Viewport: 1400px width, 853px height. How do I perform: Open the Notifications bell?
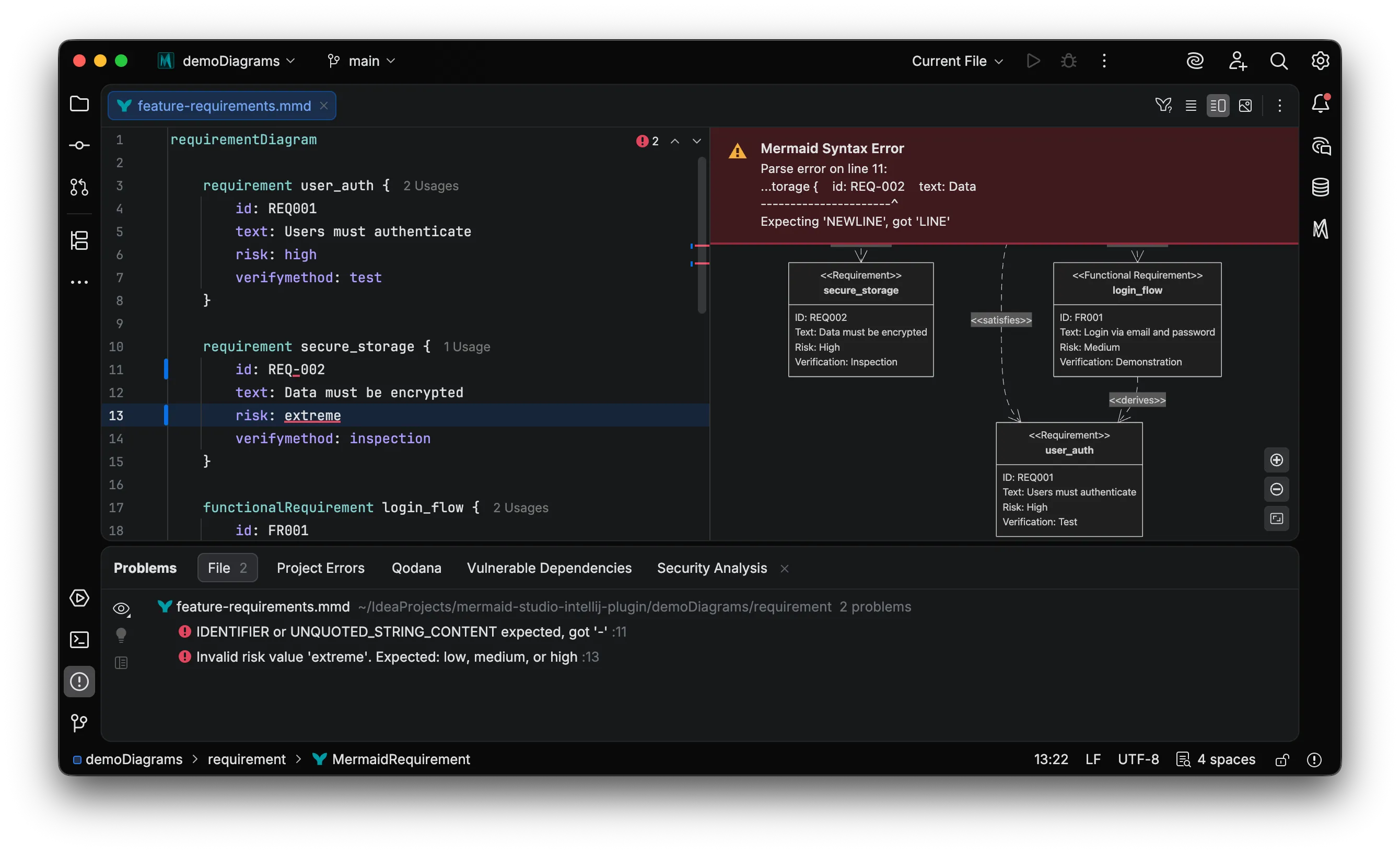[1320, 104]
